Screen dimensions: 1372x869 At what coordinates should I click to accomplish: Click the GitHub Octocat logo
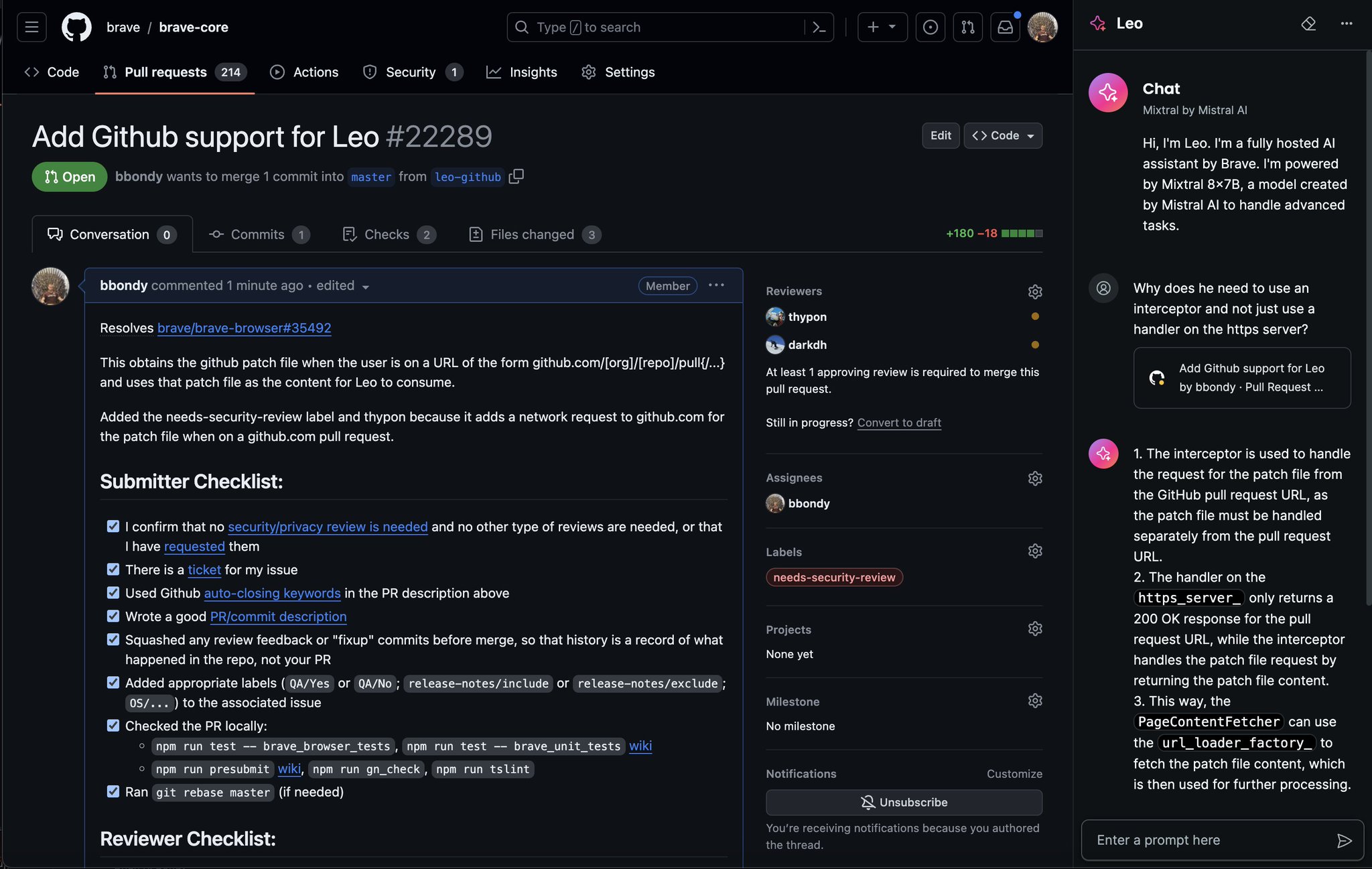[x=76, y=27]
